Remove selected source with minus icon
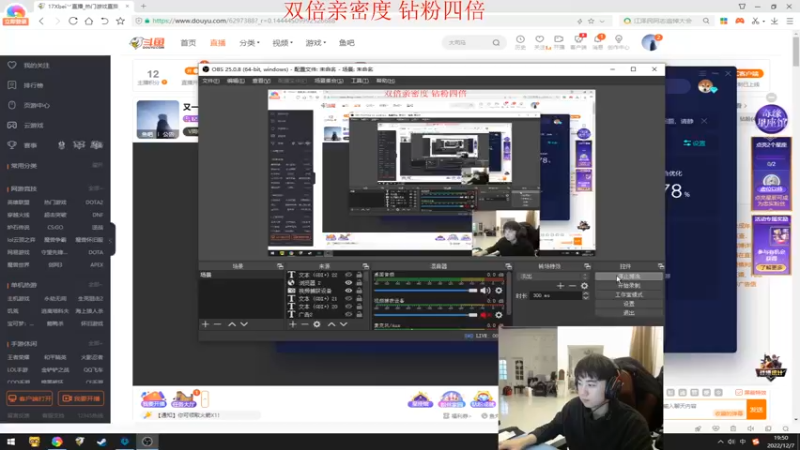This screenshot has width=800, height=450. pyautogui.click(x=305, y=324)
